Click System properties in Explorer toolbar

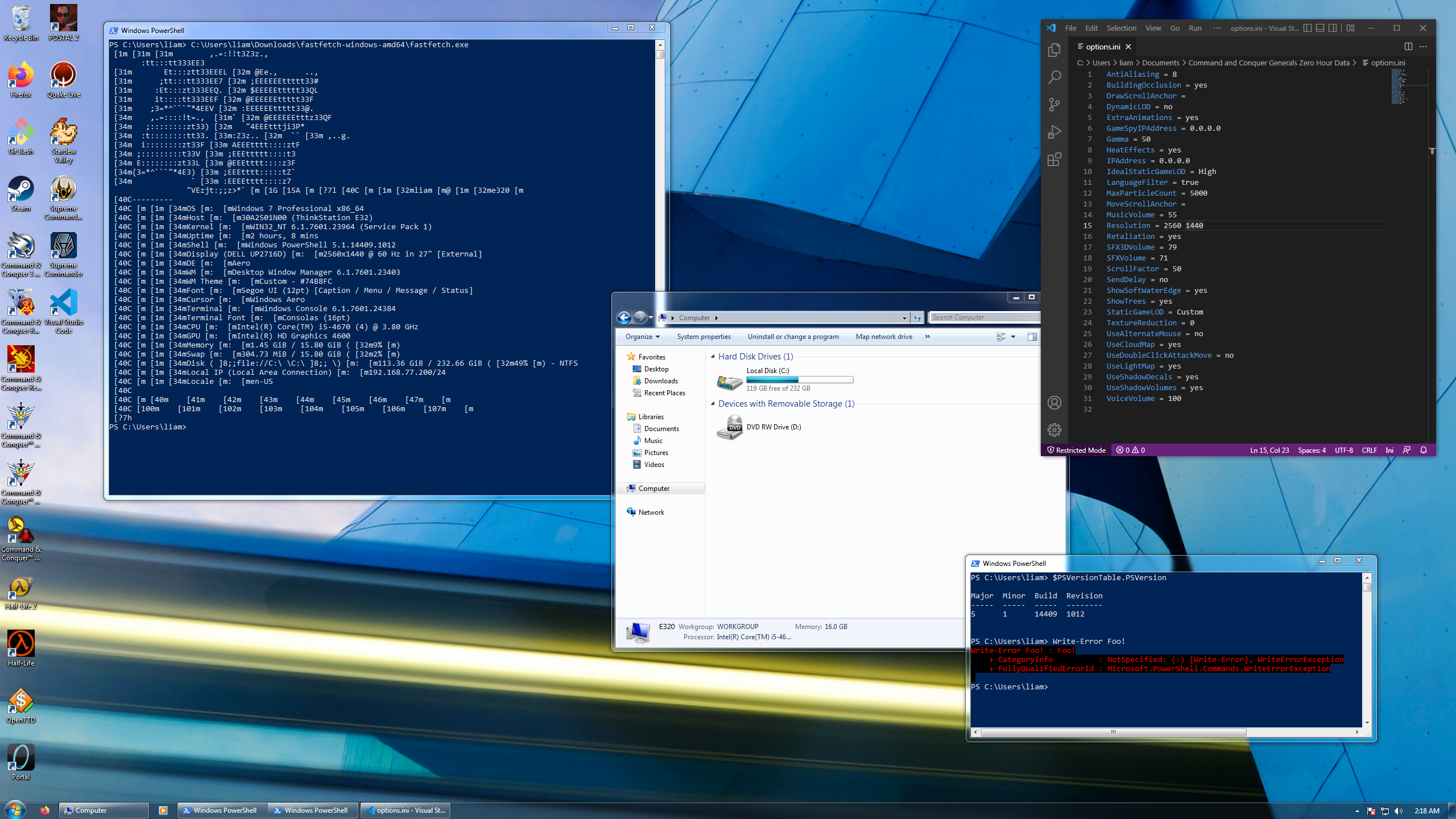click(x=704, y=337)
